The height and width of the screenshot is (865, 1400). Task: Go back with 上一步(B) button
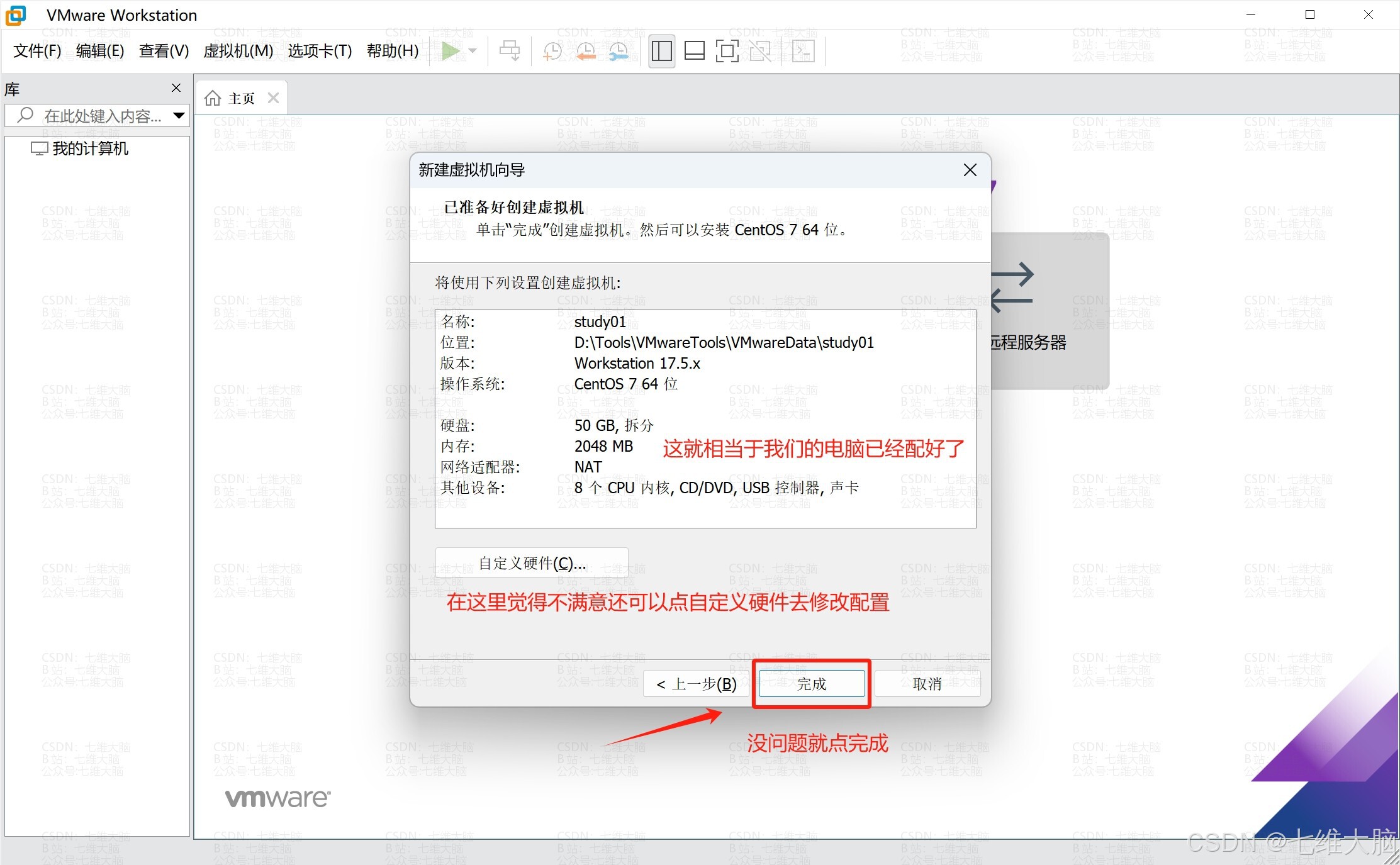click(696, 684)
